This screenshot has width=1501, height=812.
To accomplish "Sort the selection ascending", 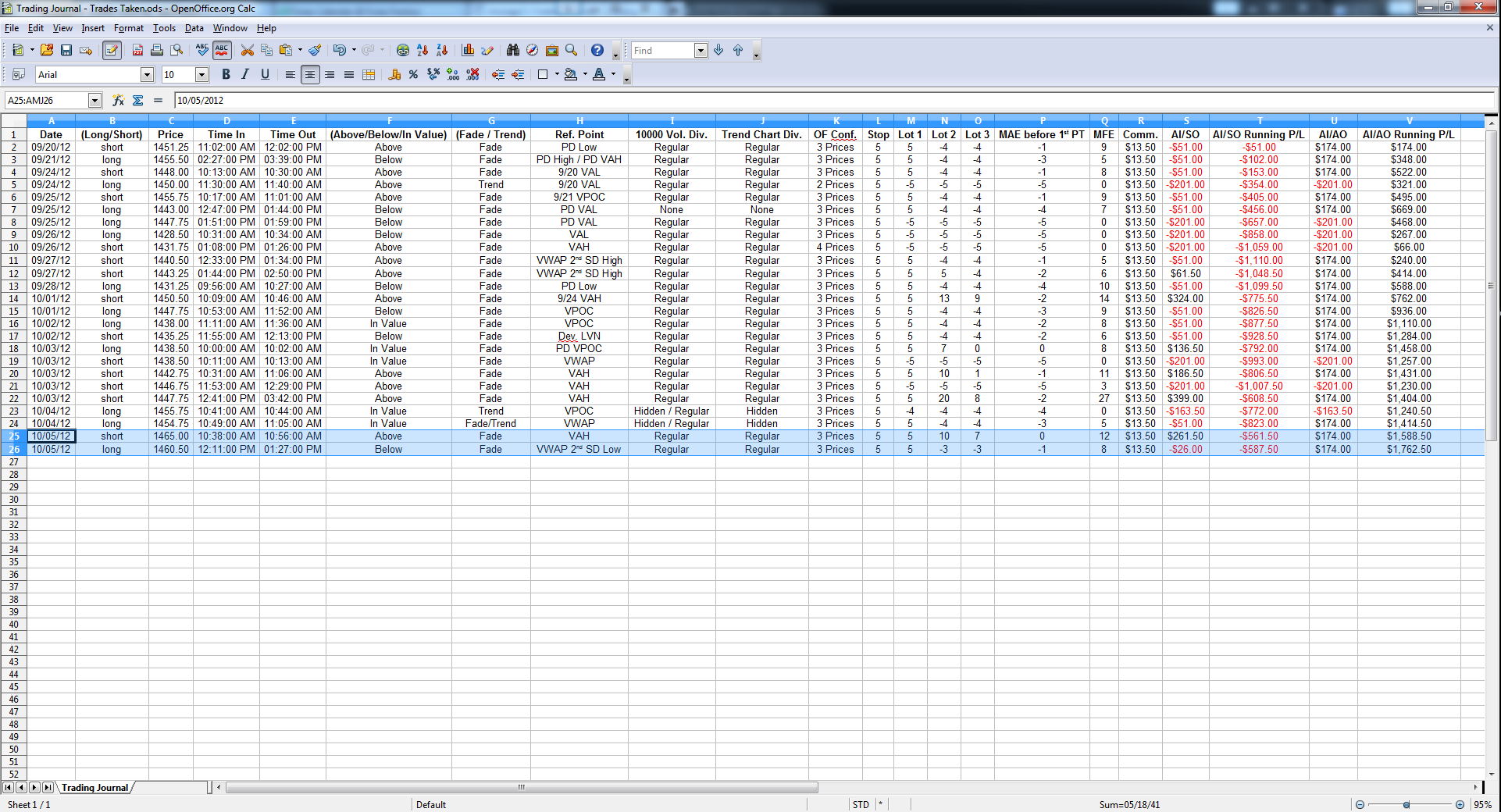I will pyautogui.click(x=422, y=50).
